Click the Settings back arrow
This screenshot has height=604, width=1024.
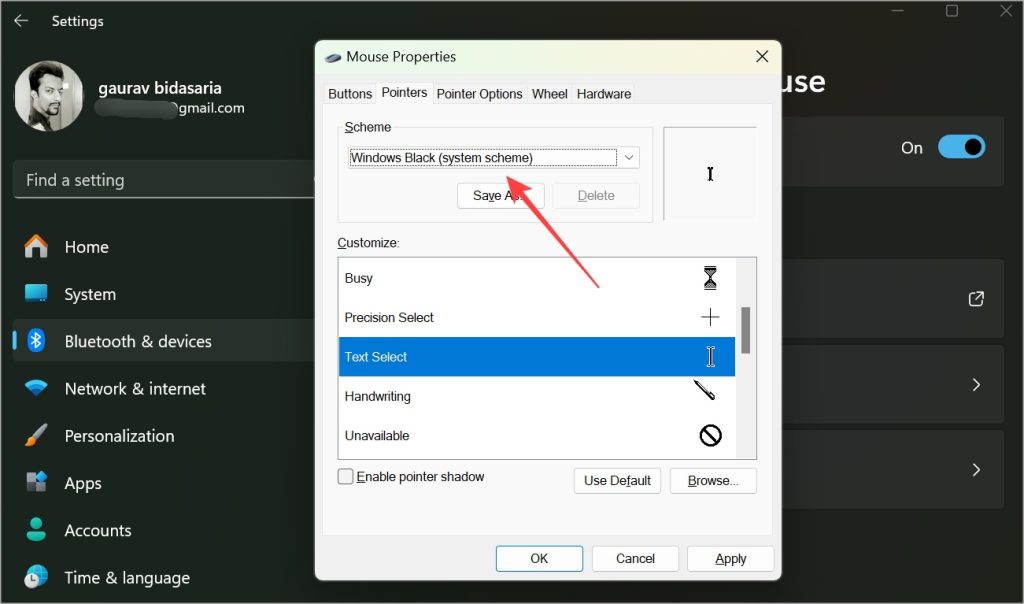21,21
